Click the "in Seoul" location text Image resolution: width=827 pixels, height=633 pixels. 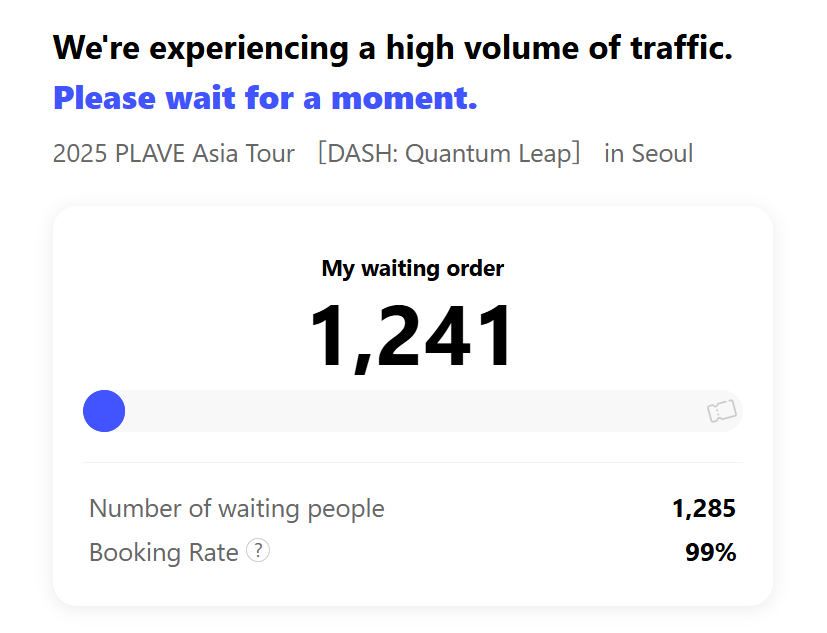(x=648, y=154)
